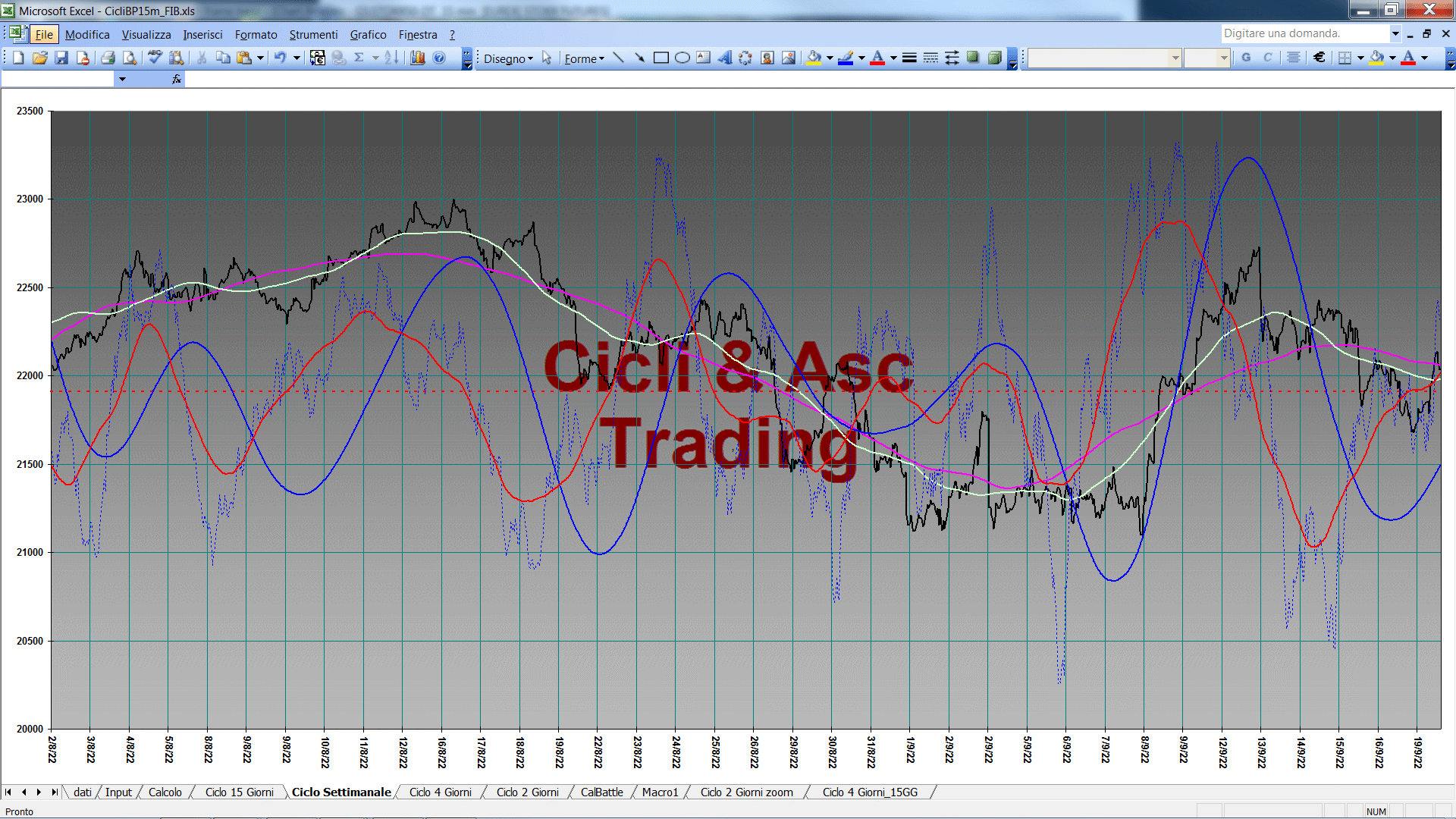Expand the help question box dropdown
1456x819 pixels.
tap(1395, 33)
